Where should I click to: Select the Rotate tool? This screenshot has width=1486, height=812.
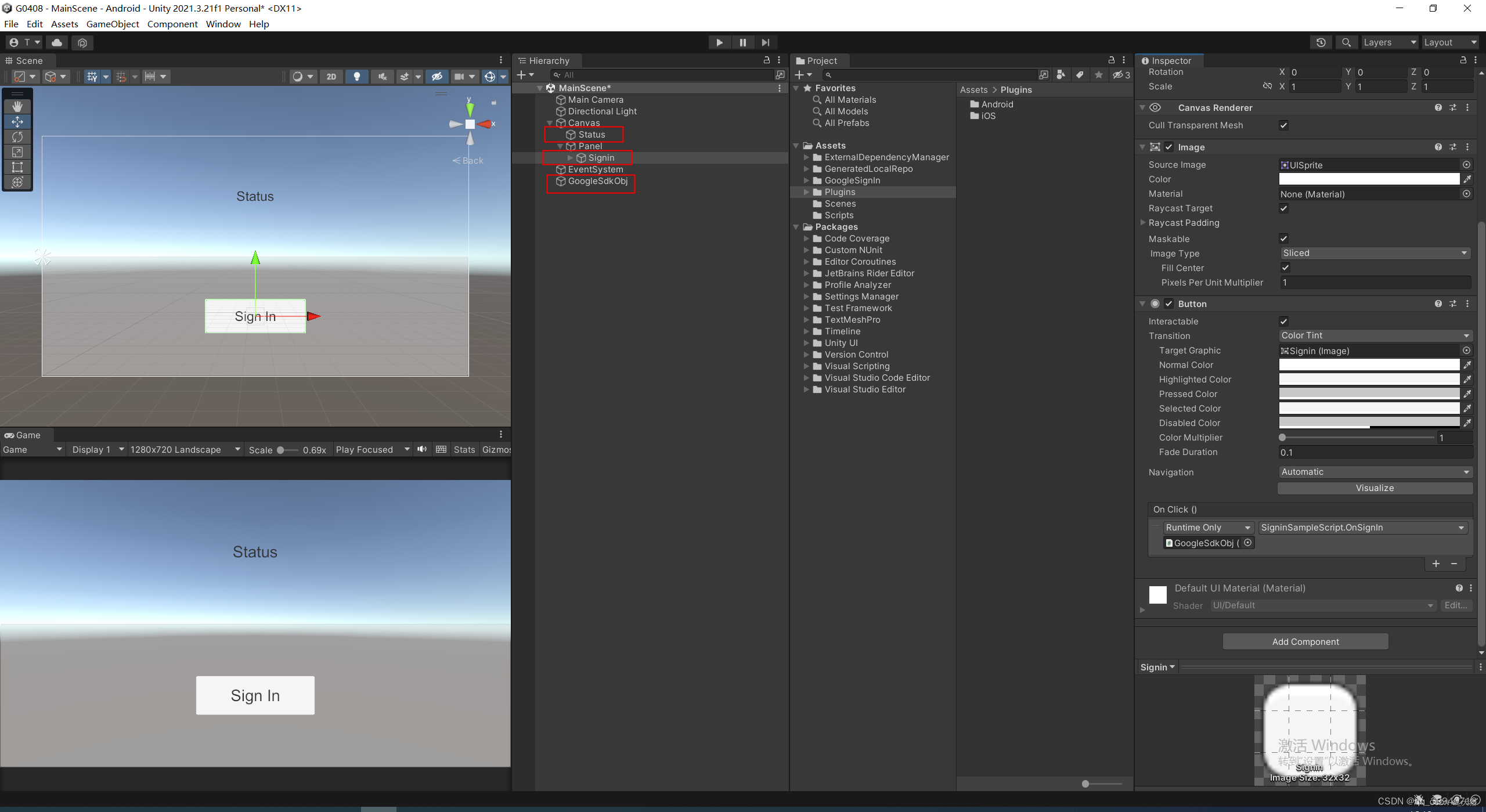point(17,137)
